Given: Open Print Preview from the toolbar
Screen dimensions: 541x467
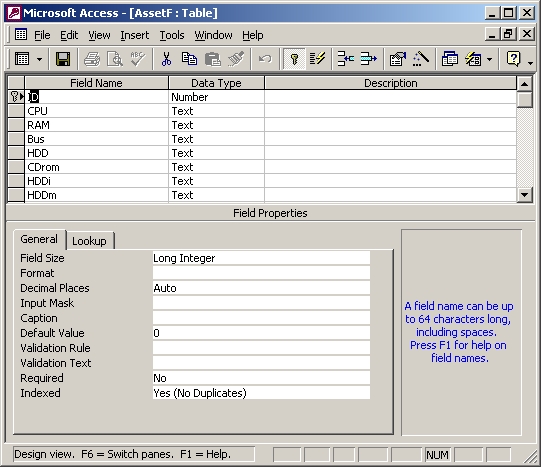Looking at the screenshot, I should point(115,59).
